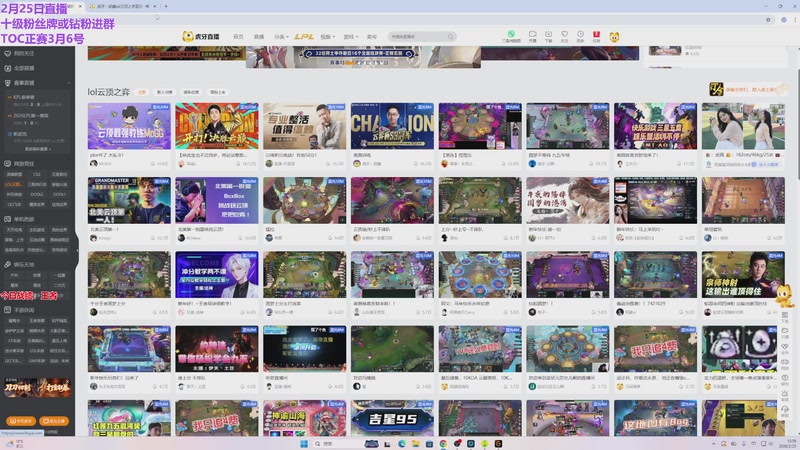Bookmark this page with the star icon
800x450 pixels.
tap(768, 20)
